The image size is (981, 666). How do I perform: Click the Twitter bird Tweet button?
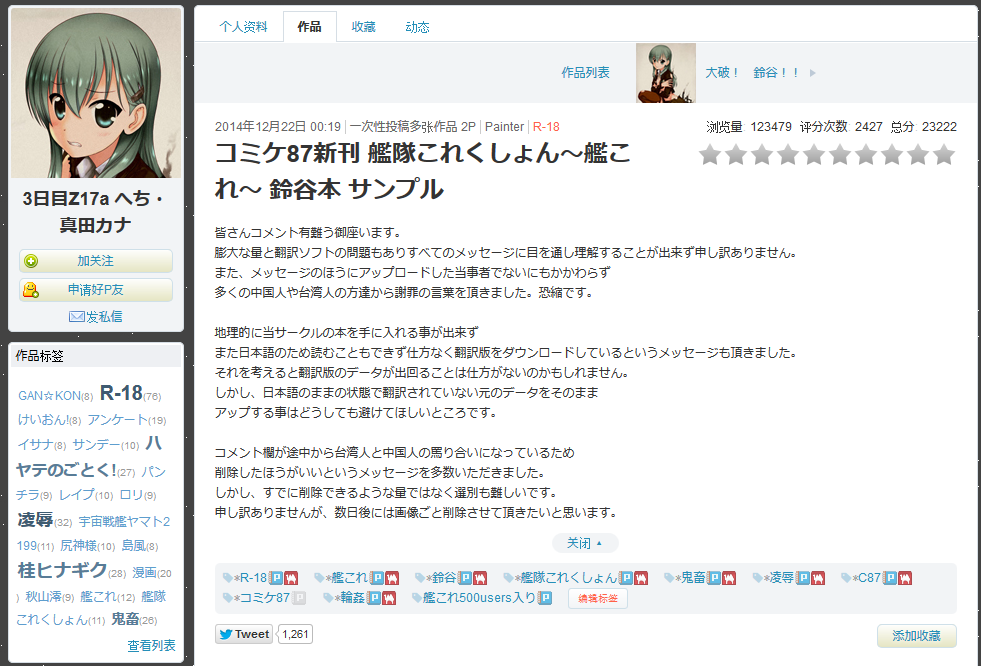click(x=244, y=634)
